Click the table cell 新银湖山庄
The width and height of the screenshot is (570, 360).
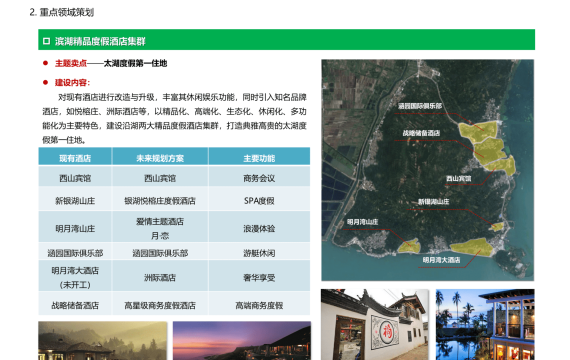pyautogui.click(x=75, y=201)
